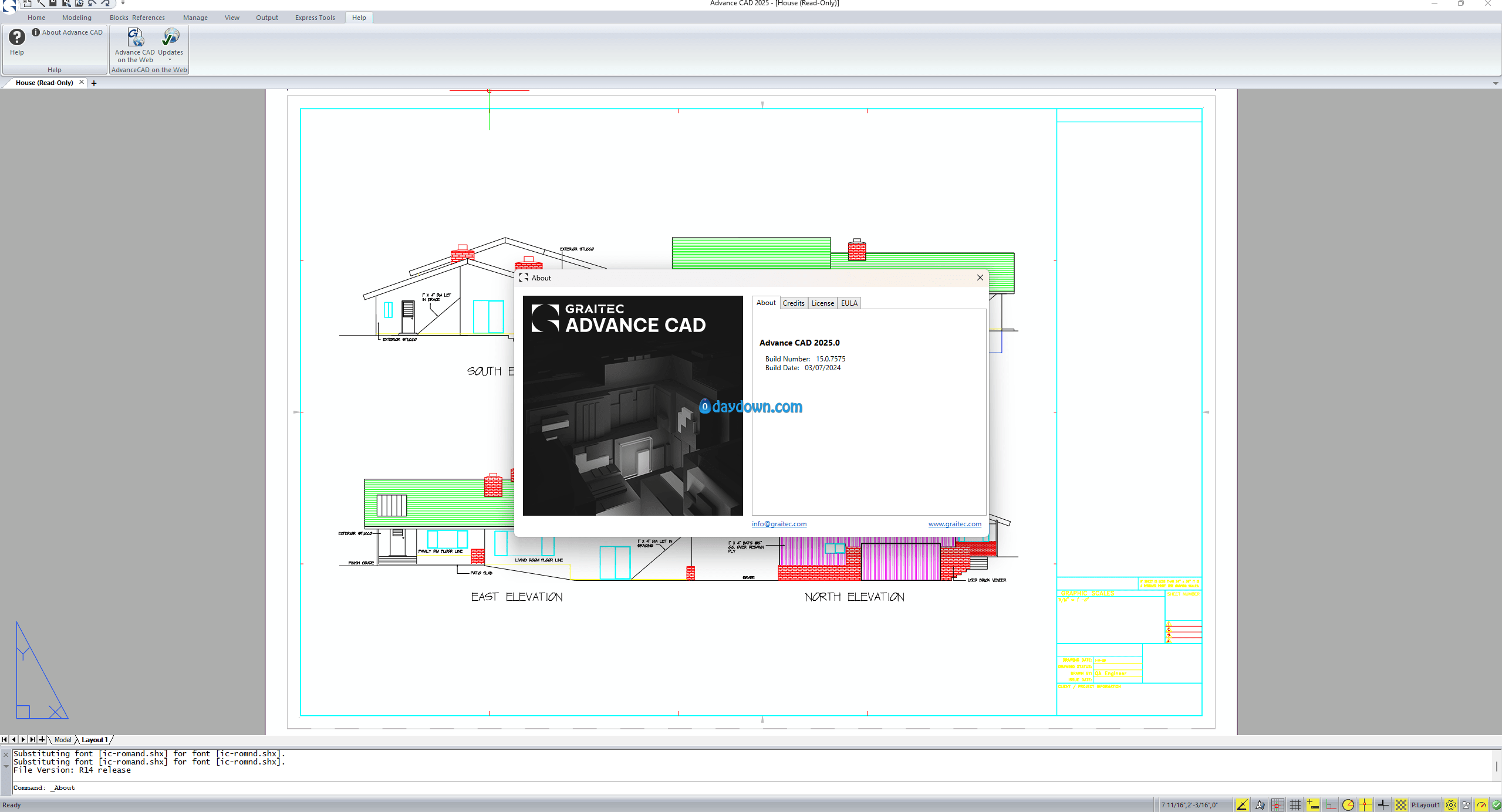Select the About tab in dialog
This screenshot has width=1502, height=812.
click(766, 303)
